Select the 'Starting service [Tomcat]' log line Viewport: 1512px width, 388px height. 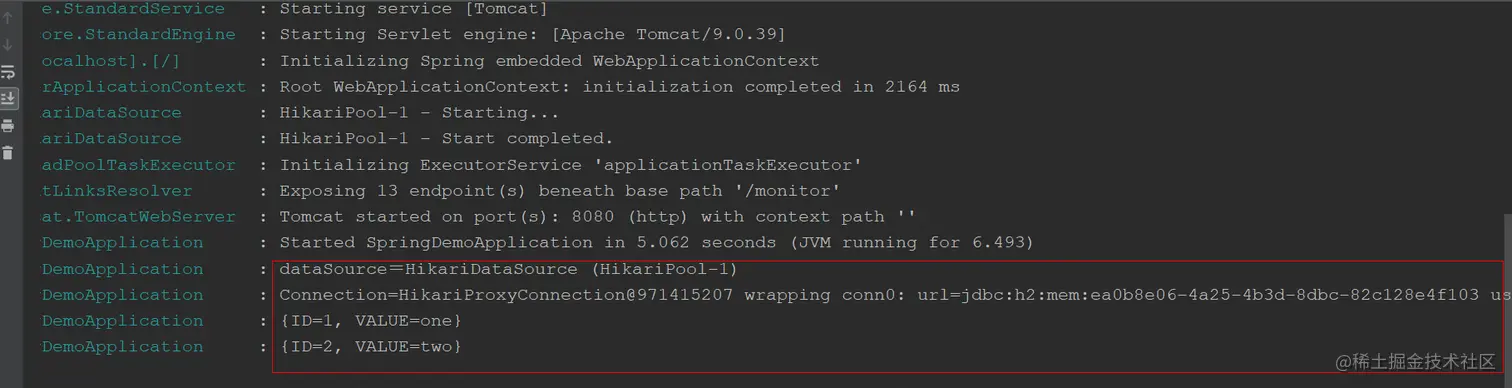(x=414, y=9)
